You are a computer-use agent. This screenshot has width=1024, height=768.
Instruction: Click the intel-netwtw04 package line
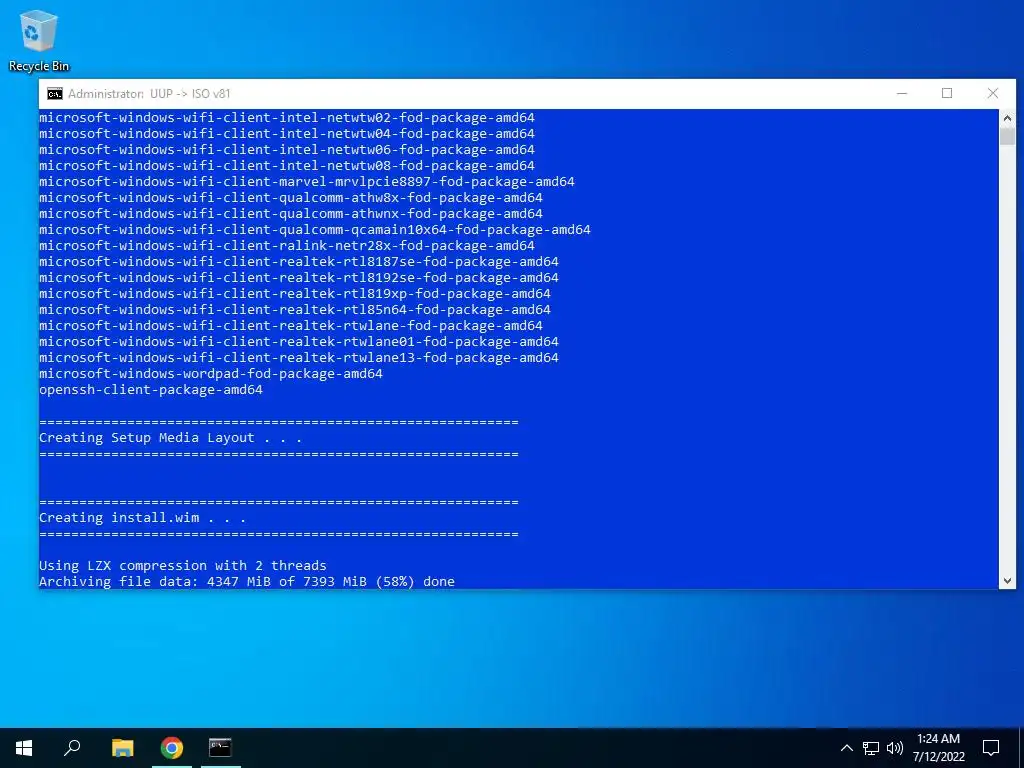tap(287, 134)
